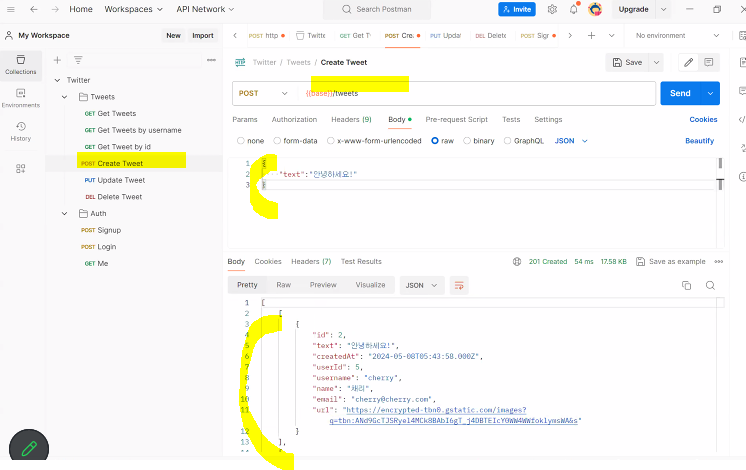Open the No environment selector
The height and width of the screenshot is (470, 746).
click(677, 36)
